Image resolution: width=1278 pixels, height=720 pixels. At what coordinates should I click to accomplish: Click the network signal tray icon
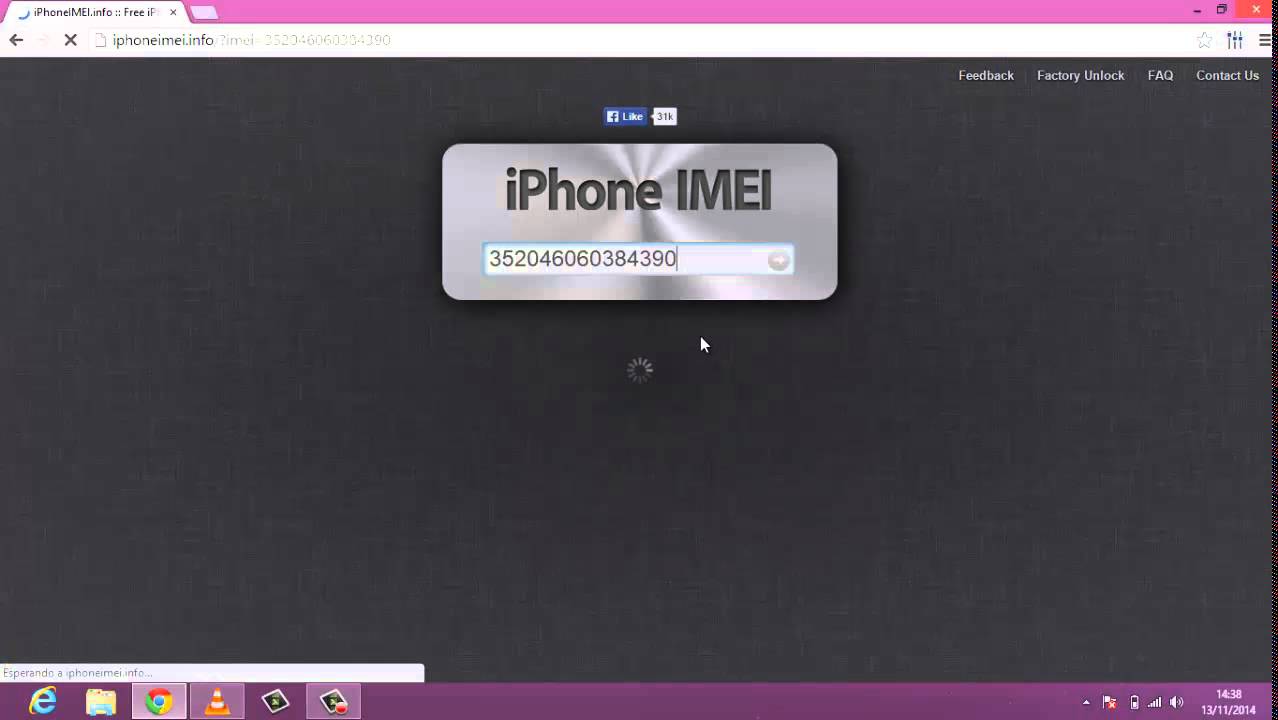pos(1155,702)
